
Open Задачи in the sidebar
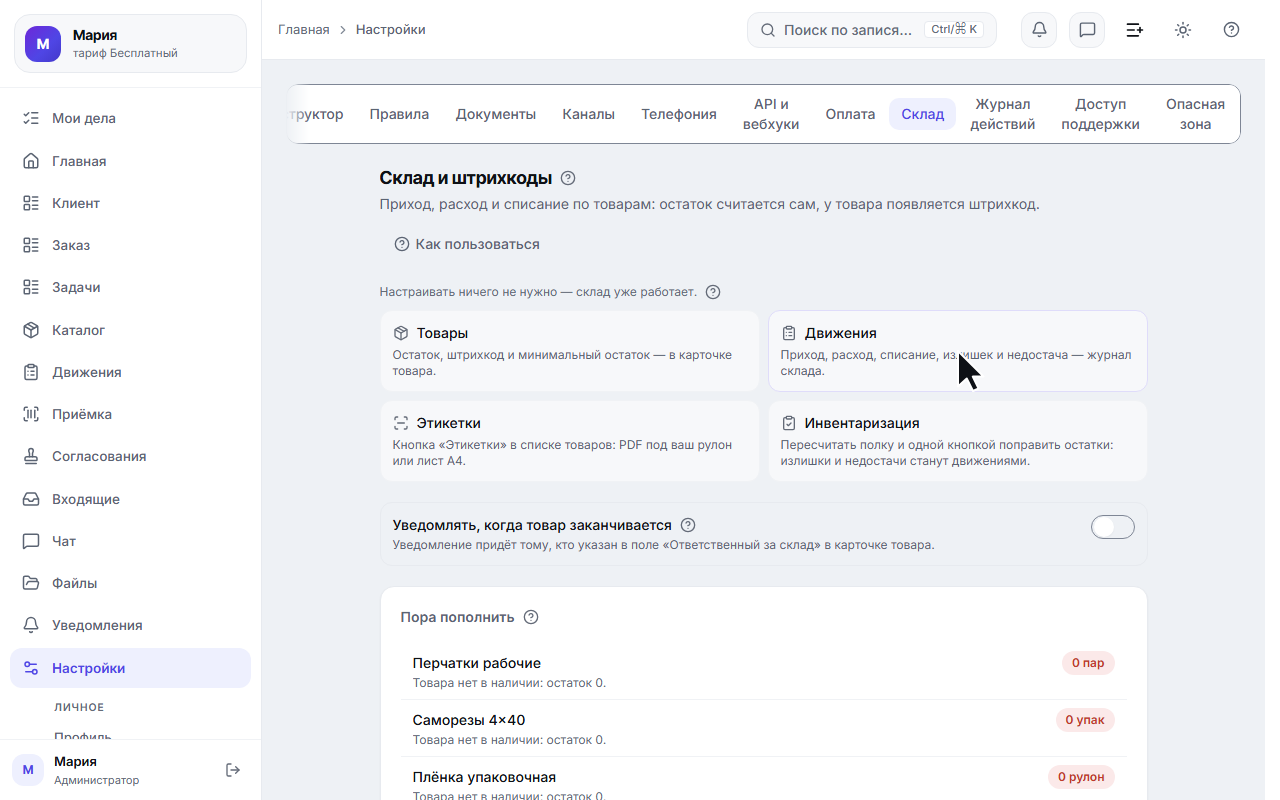[x=130, y=287]
